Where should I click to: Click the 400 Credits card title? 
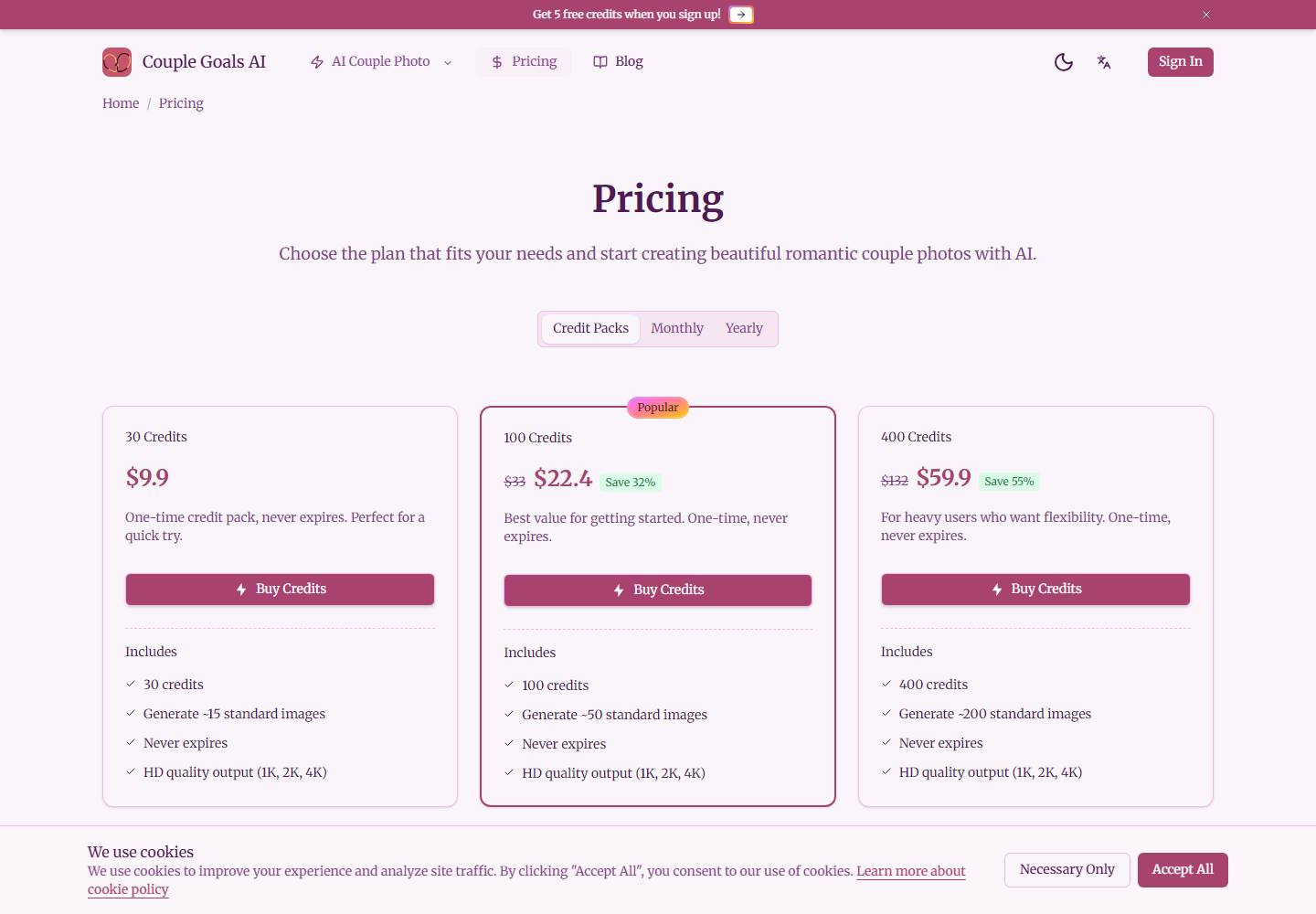916,437
